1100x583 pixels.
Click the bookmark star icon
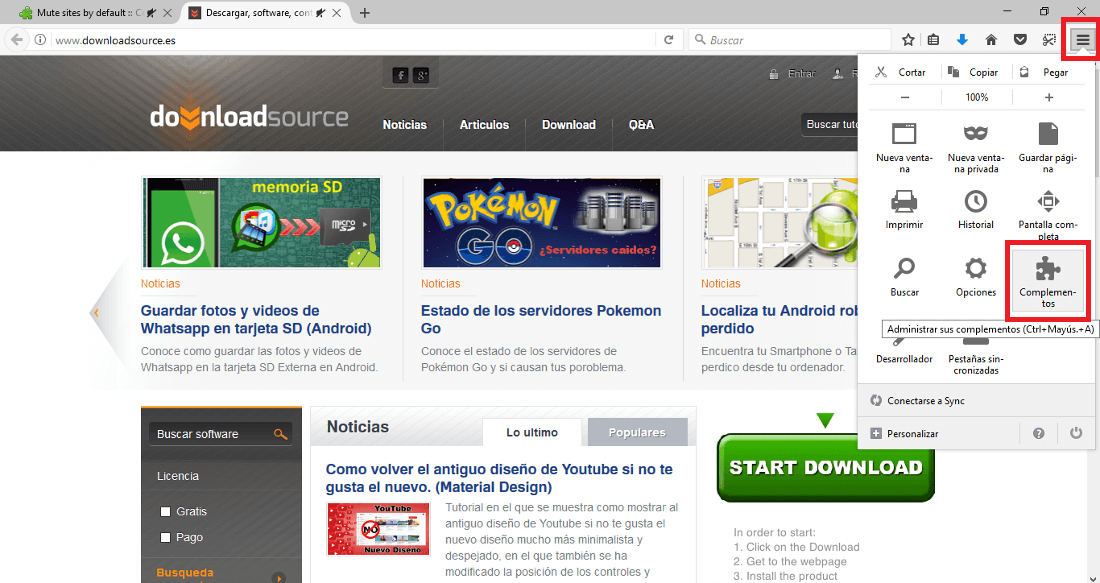(x=908, y=40)
